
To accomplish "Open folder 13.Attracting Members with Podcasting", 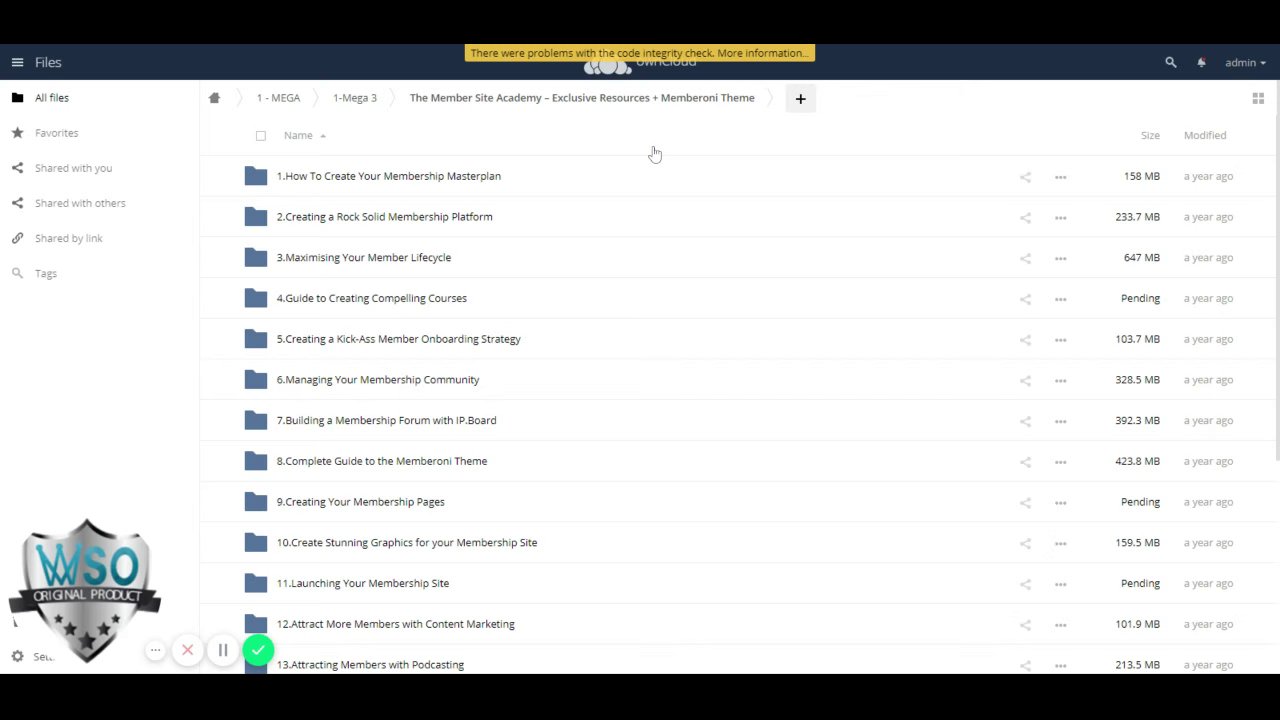I will 370,665.
